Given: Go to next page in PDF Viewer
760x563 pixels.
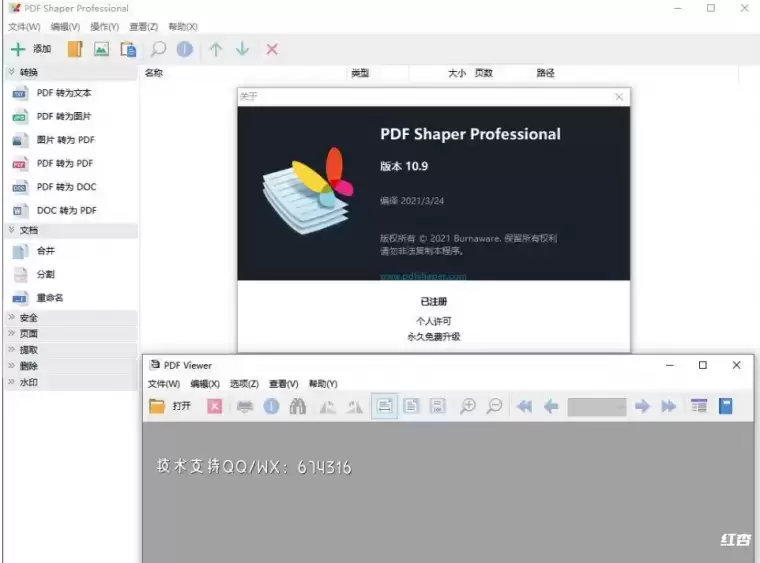Looking at the screenshot, I should click(642, 406).
